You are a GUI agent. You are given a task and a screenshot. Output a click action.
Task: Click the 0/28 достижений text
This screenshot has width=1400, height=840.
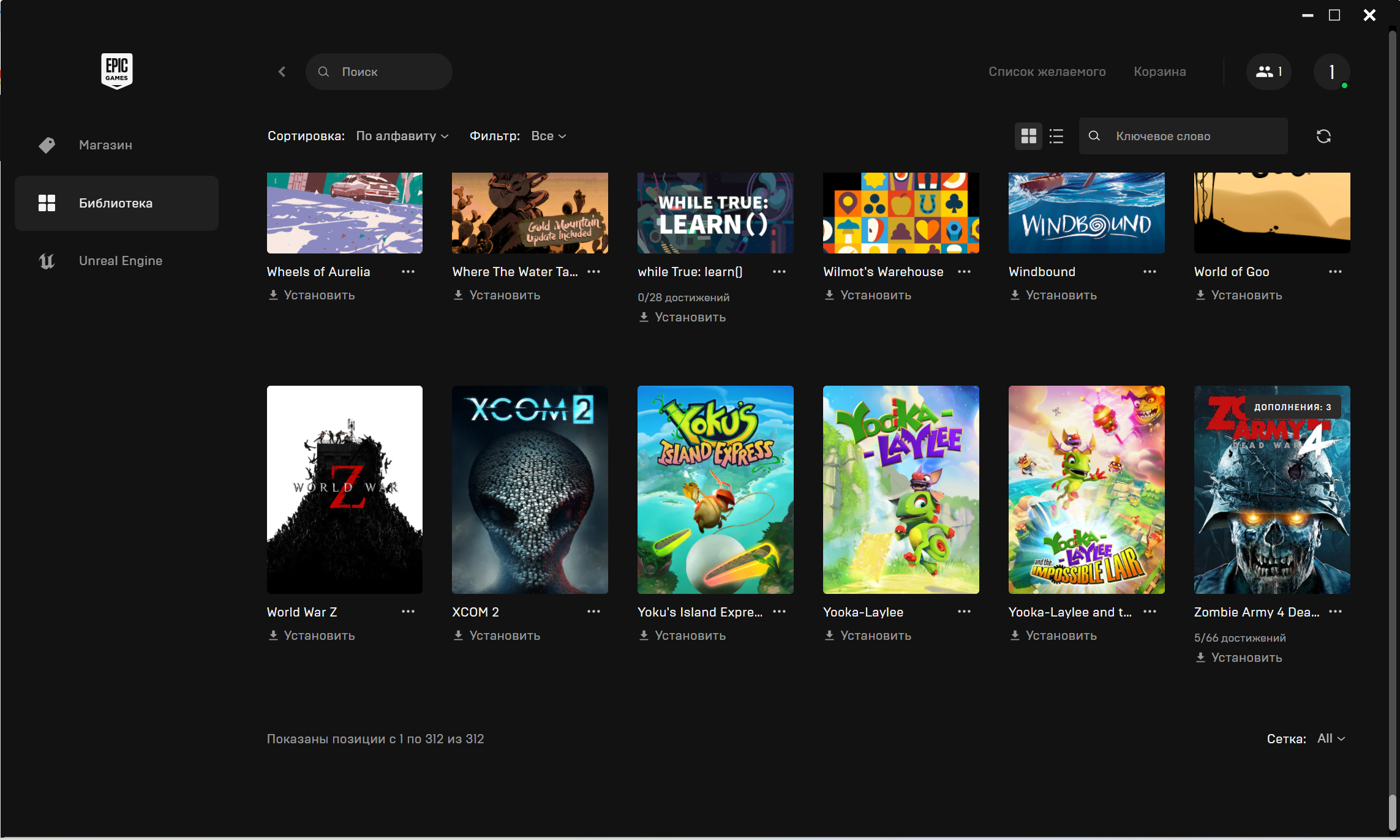(683, 298)
